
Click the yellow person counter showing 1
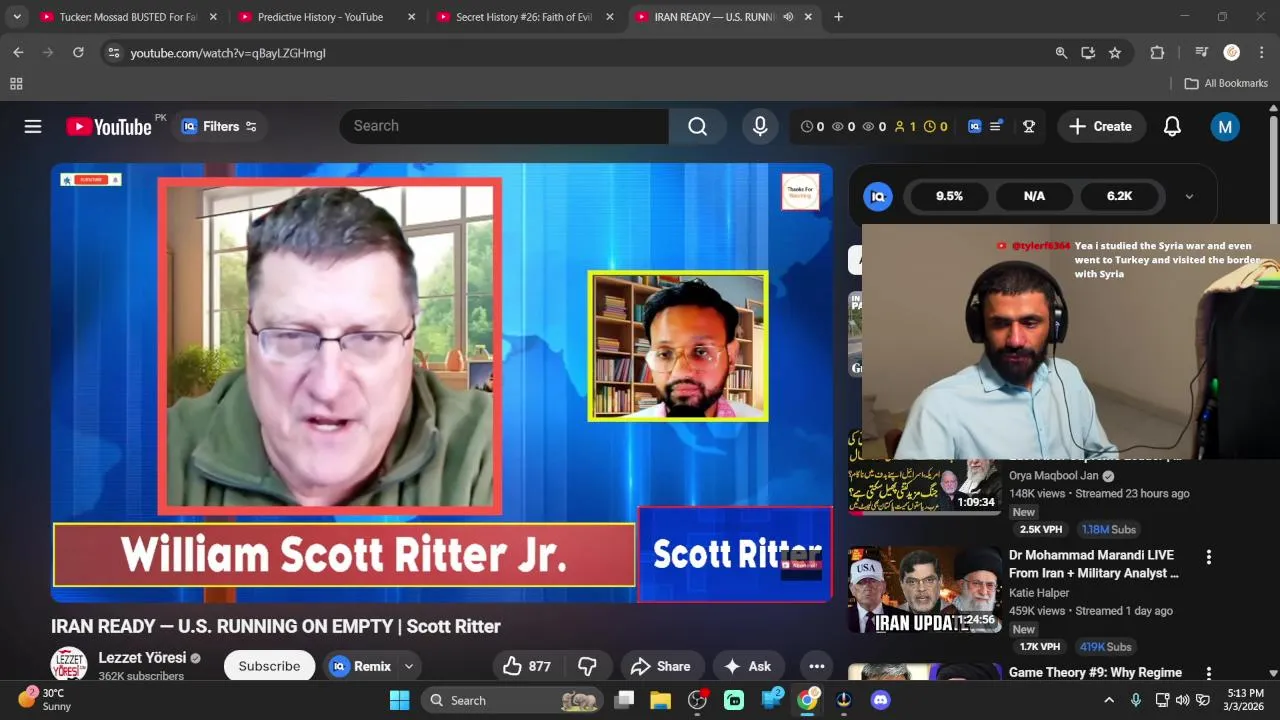pyautogui.click(x=904, y=126)
